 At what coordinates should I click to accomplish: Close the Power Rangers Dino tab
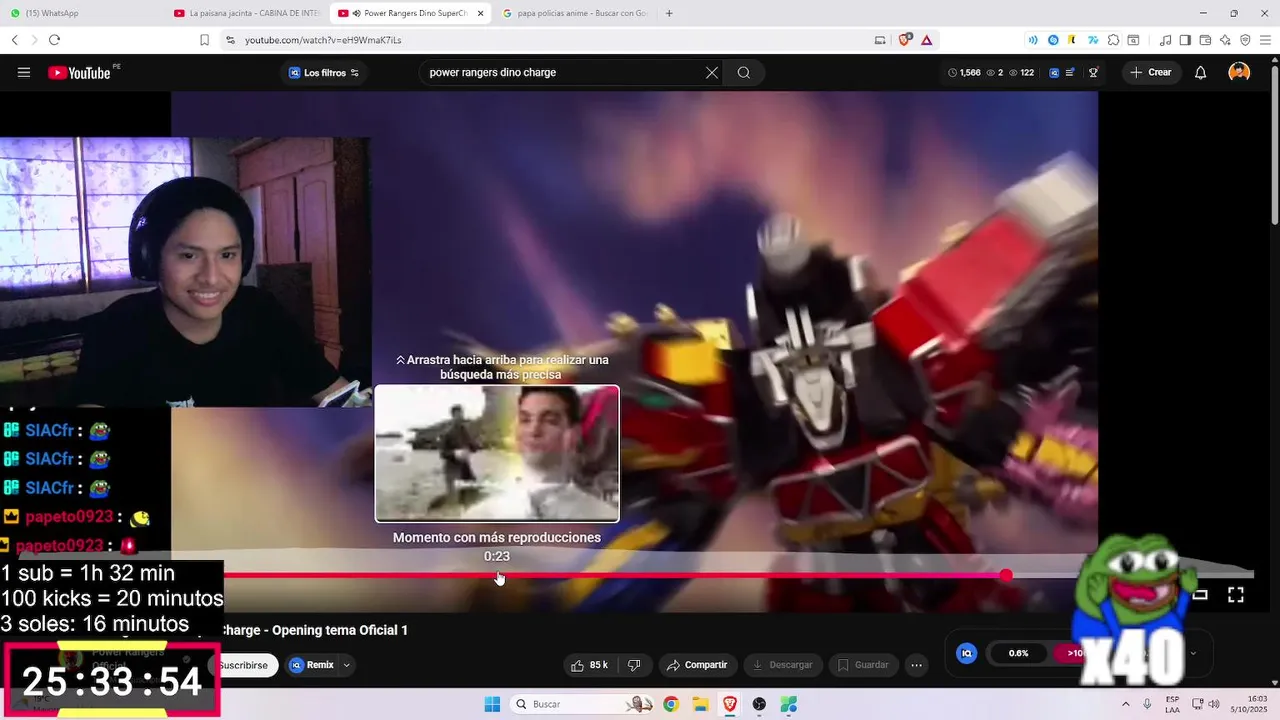tap(481, 13)
